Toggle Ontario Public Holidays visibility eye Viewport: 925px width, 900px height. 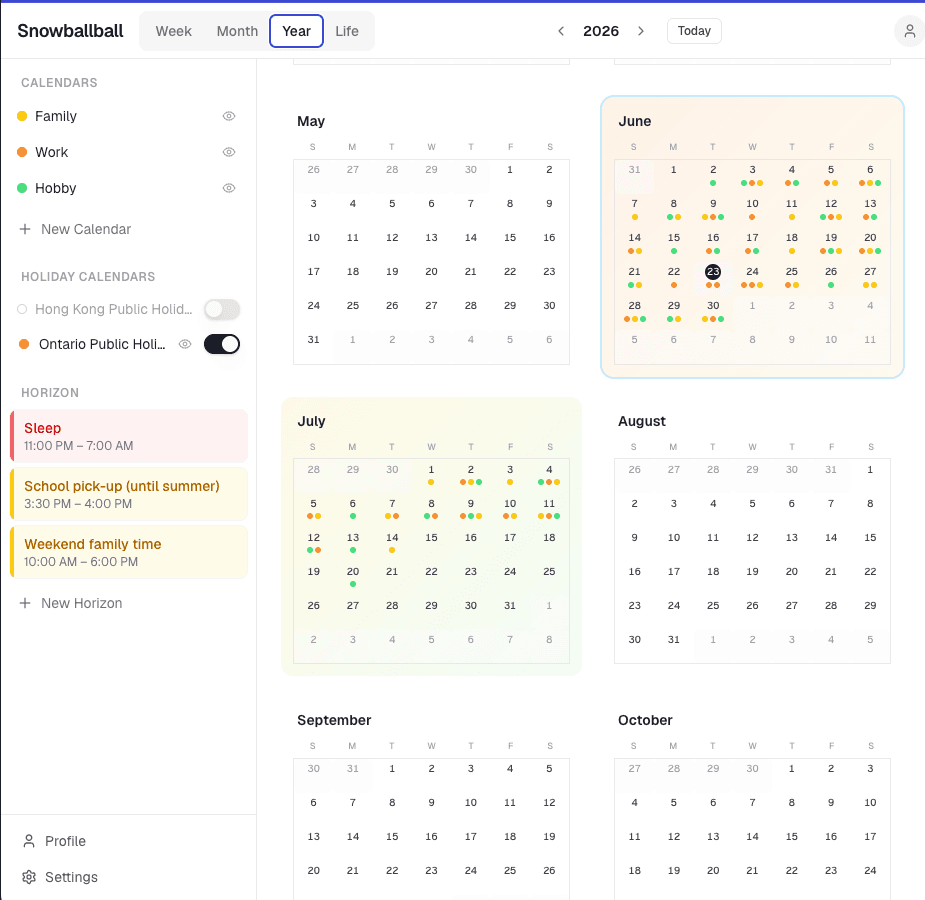click(185, 344)
